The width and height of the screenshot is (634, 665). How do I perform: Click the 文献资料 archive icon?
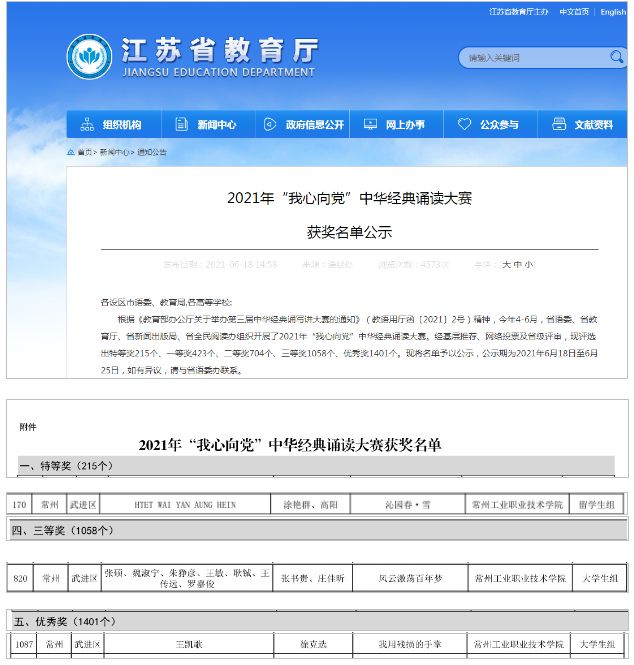click(557, 125)
